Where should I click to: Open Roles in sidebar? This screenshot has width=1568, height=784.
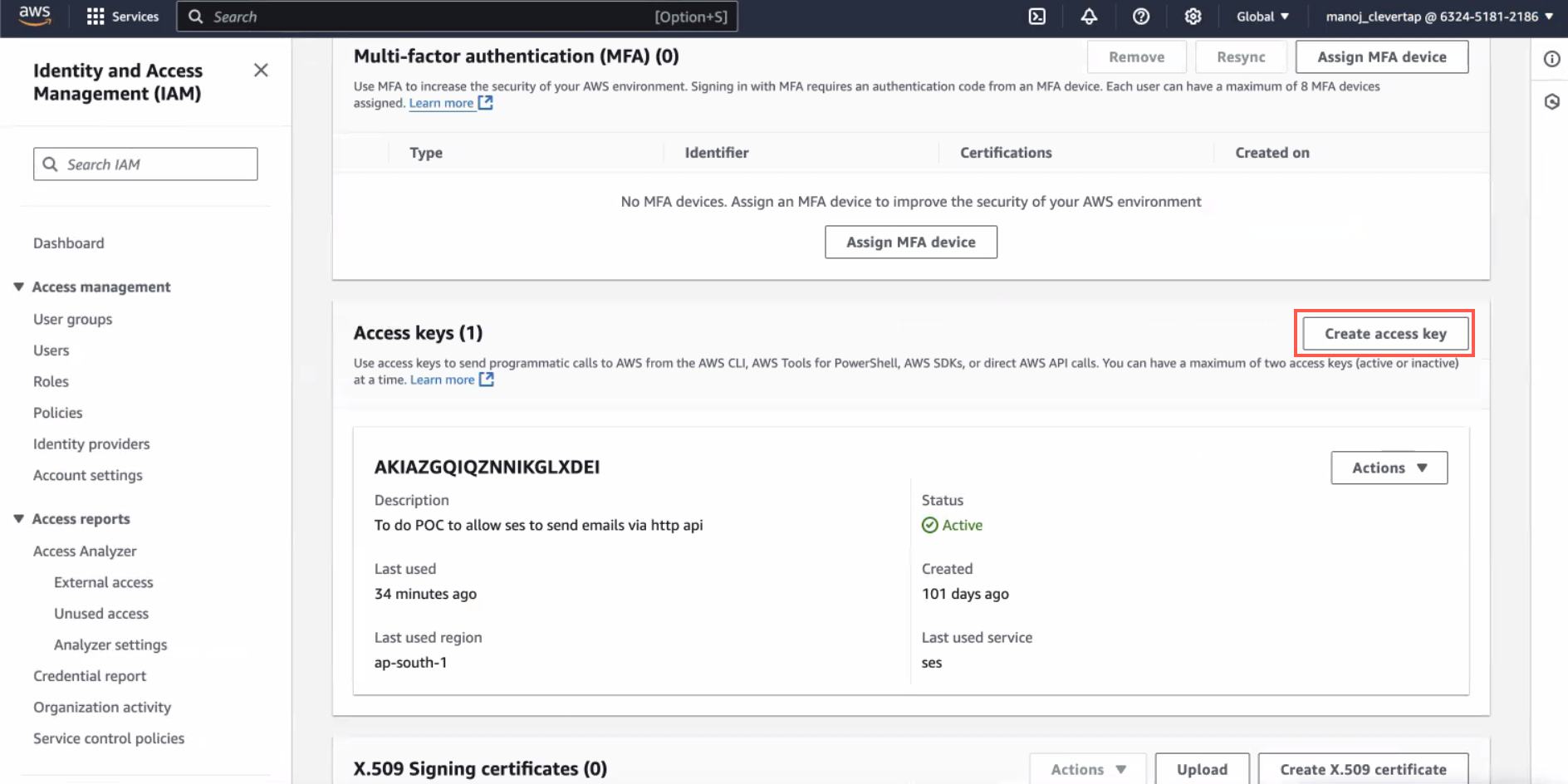coord(51,382)
